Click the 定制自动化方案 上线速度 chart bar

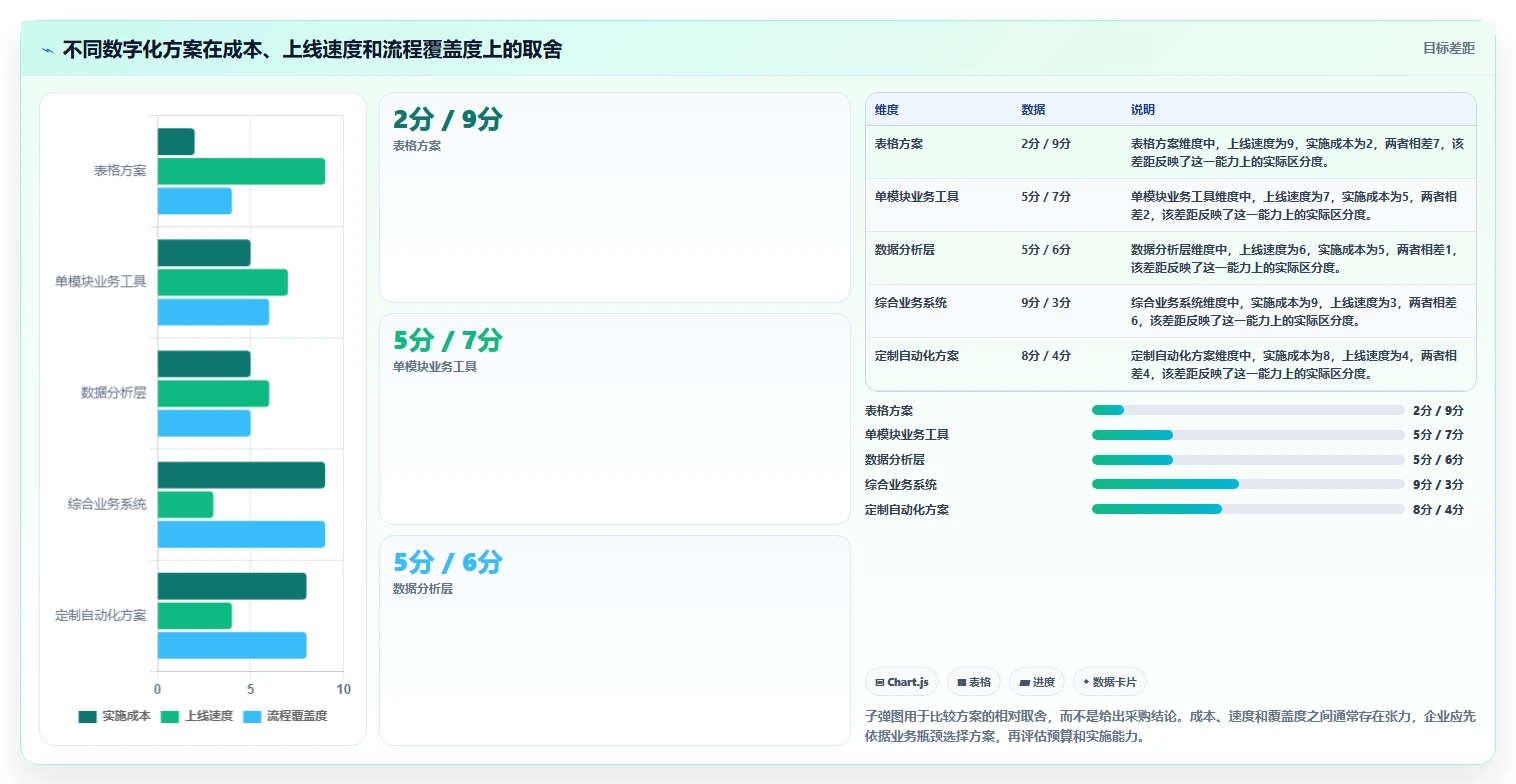point(195,616)
